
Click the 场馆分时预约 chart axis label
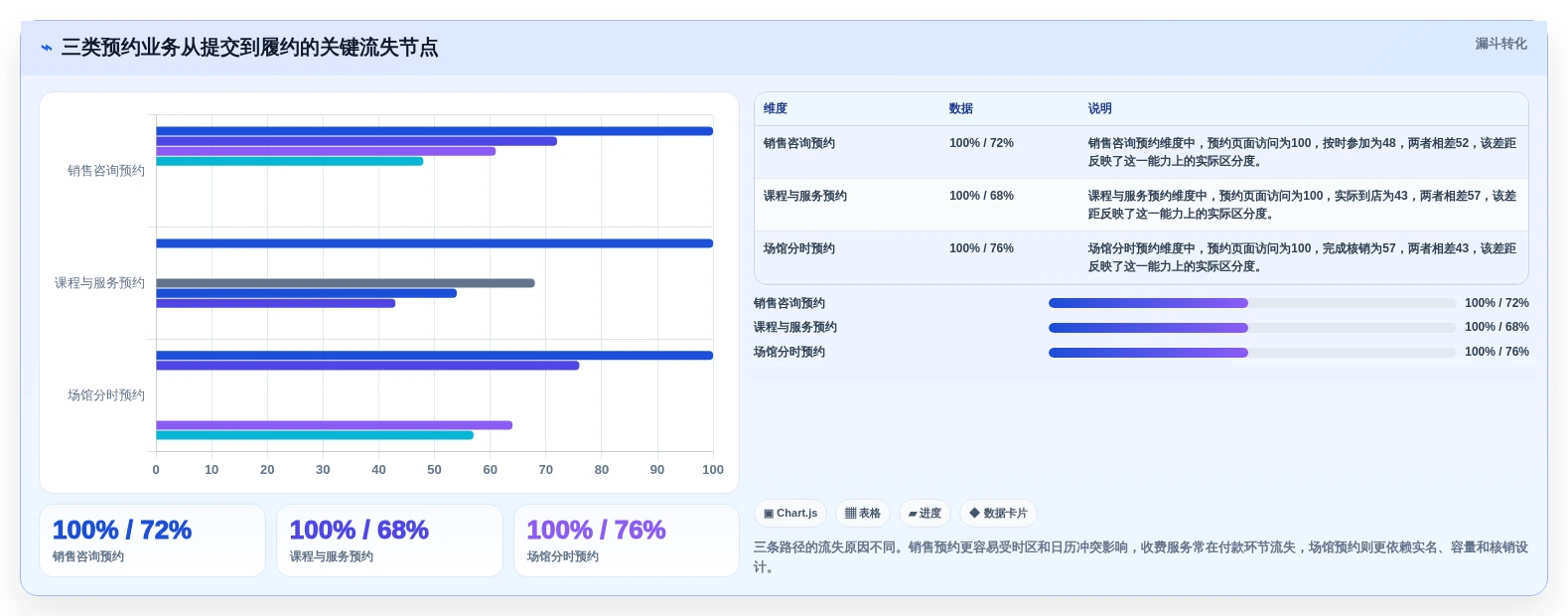(106, 395)
